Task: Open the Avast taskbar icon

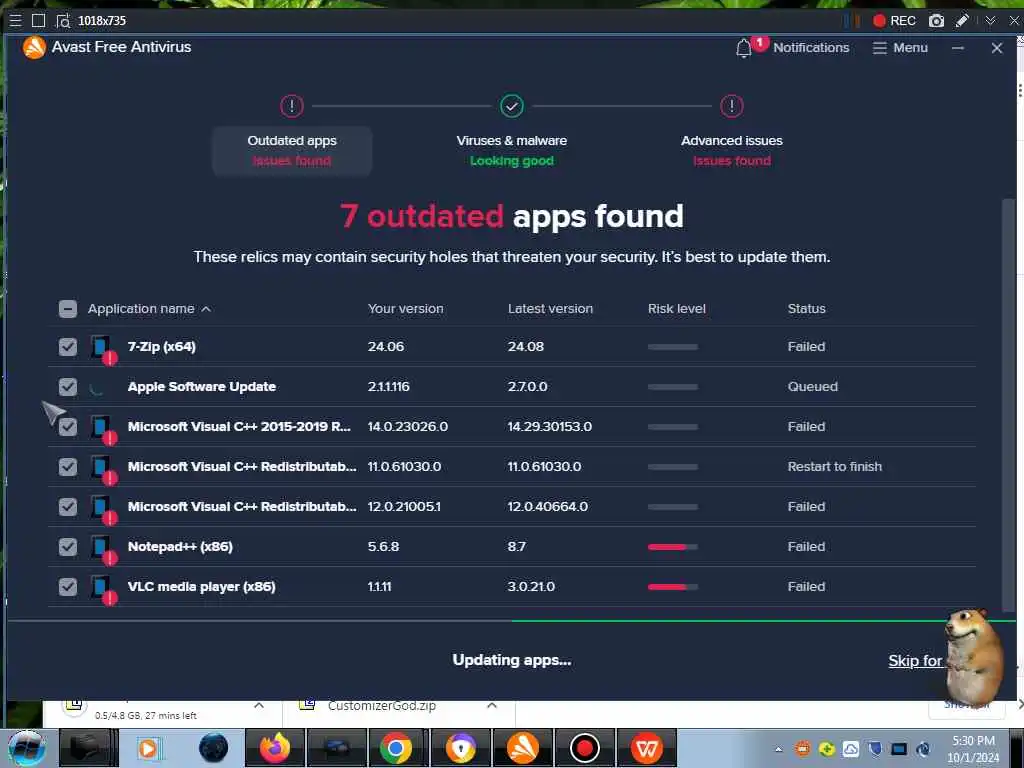Action: tap(523, 748)
